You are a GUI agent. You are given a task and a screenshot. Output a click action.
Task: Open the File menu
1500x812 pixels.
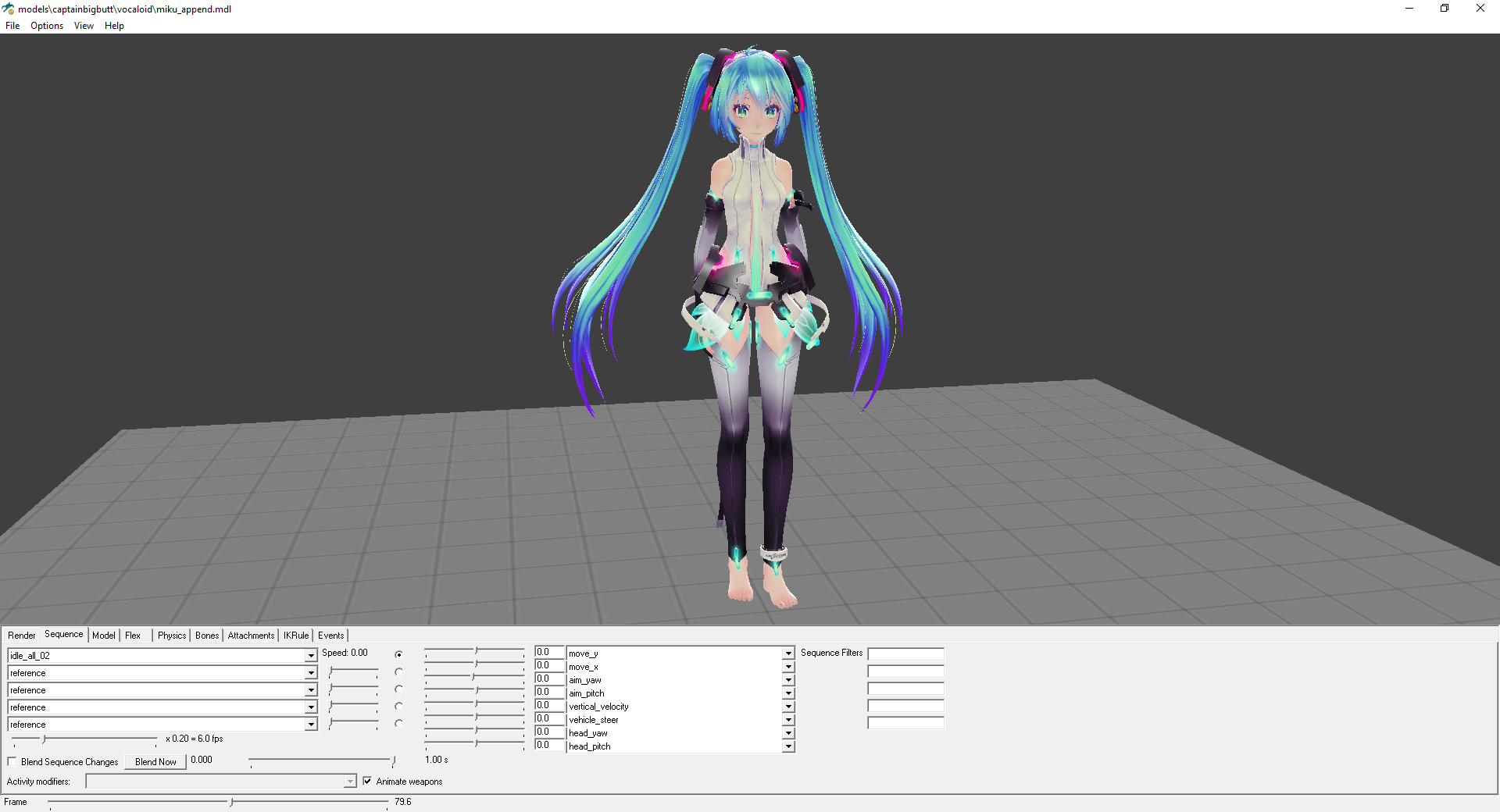(12, 26)
